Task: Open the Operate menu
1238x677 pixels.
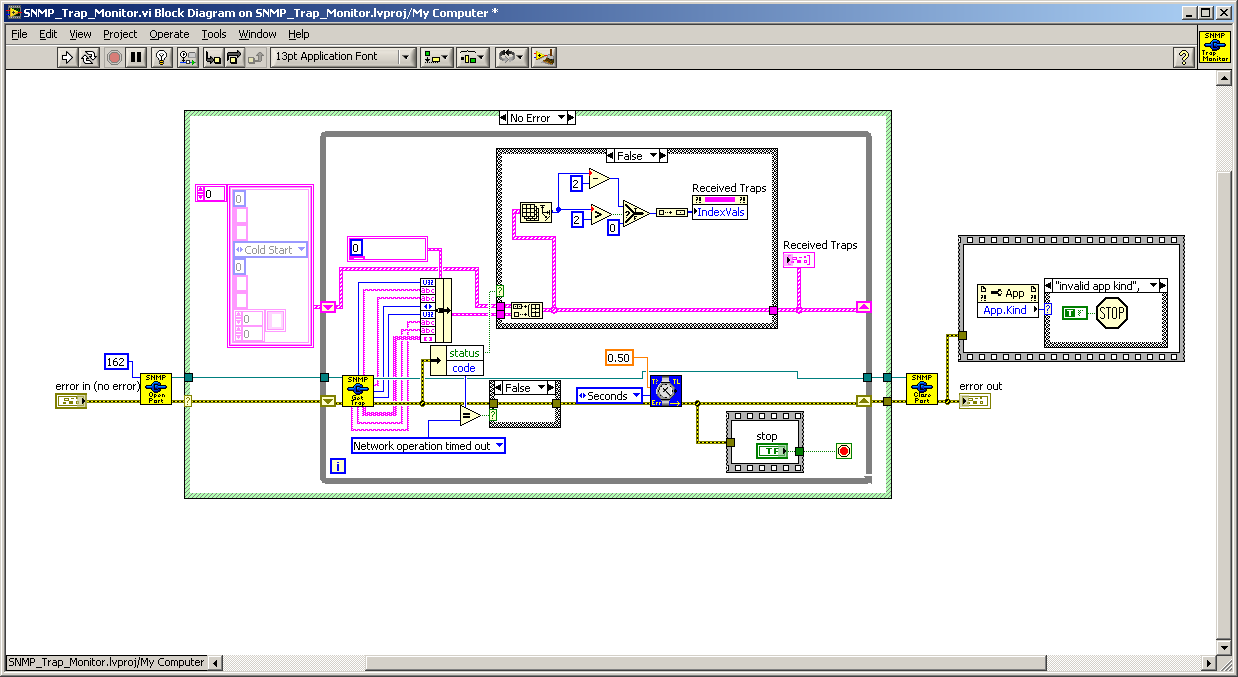Action: 169,34
